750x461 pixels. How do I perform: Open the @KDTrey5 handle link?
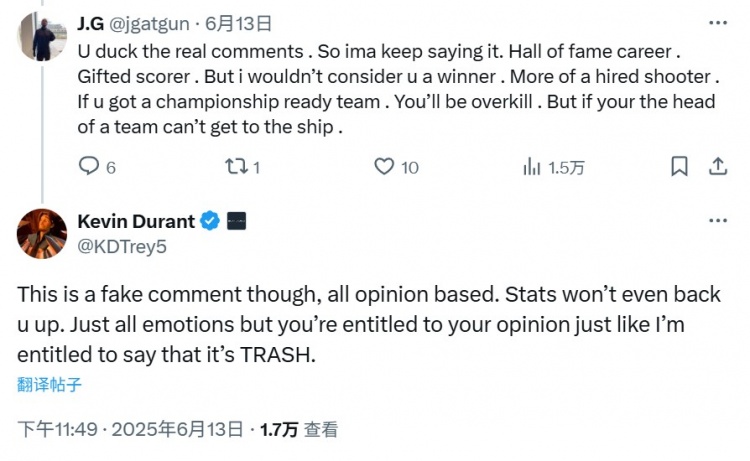click(x=121, y=244)
